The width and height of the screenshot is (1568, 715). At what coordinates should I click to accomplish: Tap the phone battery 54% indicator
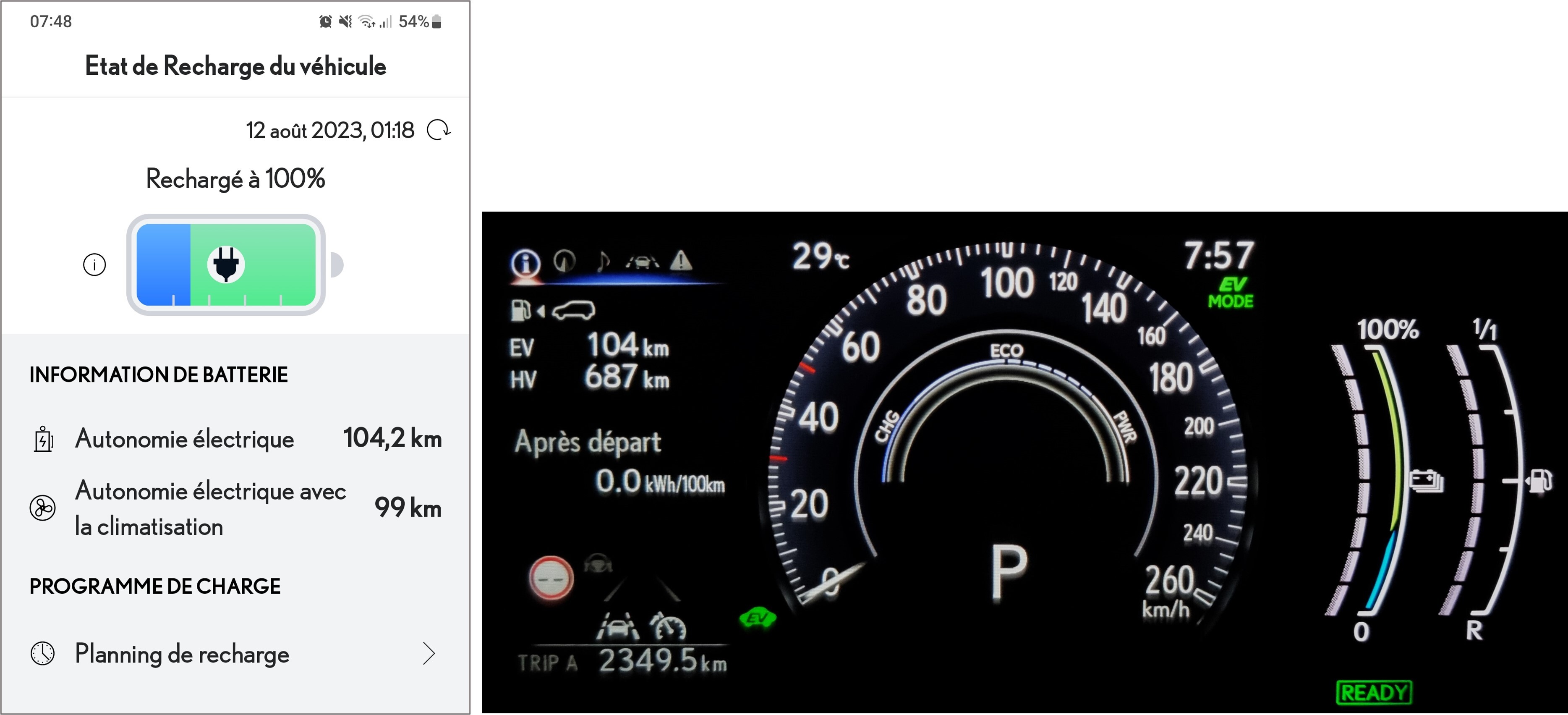click(420, 22)
